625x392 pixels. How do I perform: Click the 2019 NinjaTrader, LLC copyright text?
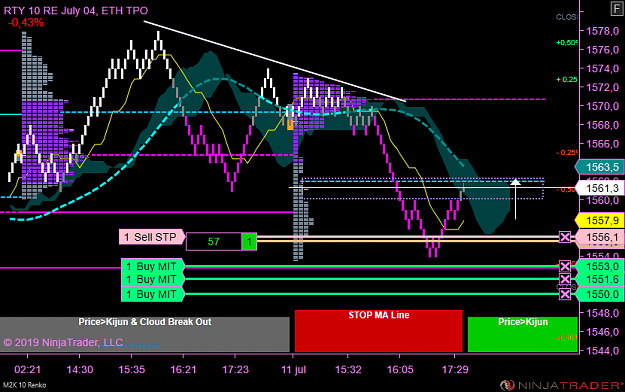pos(63,342)
